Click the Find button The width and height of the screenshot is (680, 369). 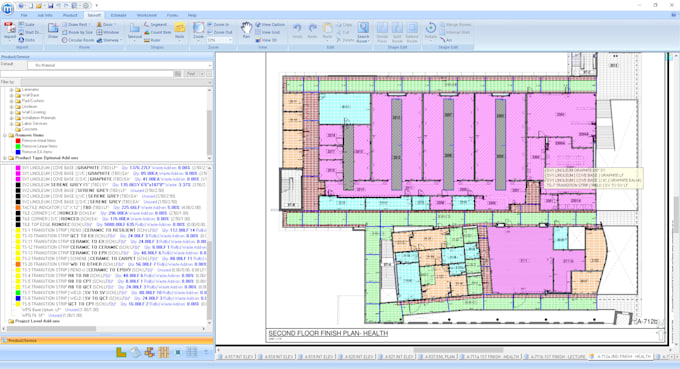click(x=191, y=74)
